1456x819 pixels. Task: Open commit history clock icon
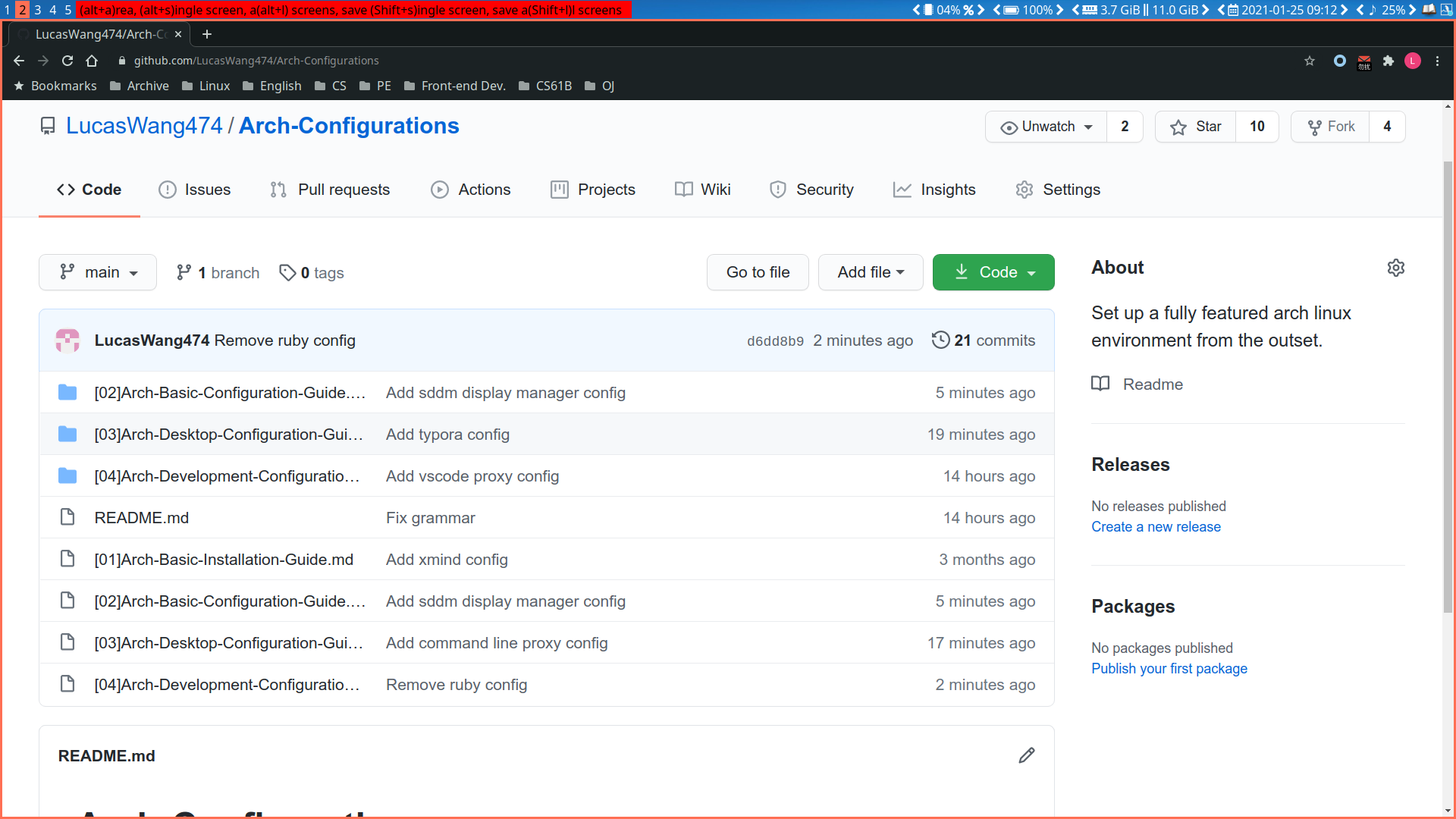[x=940, y=340]
